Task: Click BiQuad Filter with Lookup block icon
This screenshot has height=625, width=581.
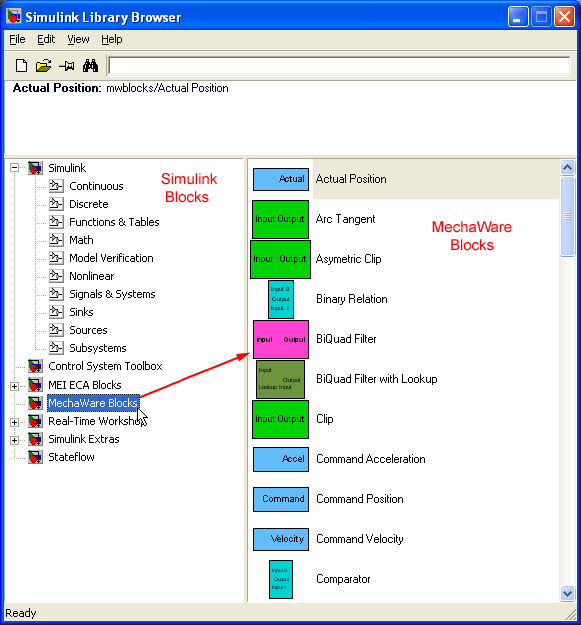Action: 281,379
